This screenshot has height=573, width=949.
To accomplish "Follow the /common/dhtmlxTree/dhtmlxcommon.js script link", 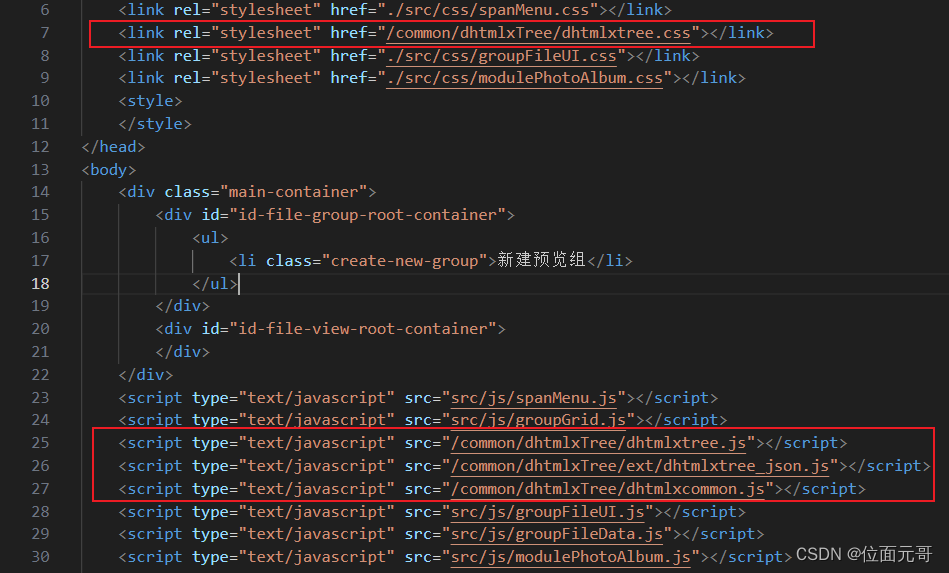I will tap(608, 489).
